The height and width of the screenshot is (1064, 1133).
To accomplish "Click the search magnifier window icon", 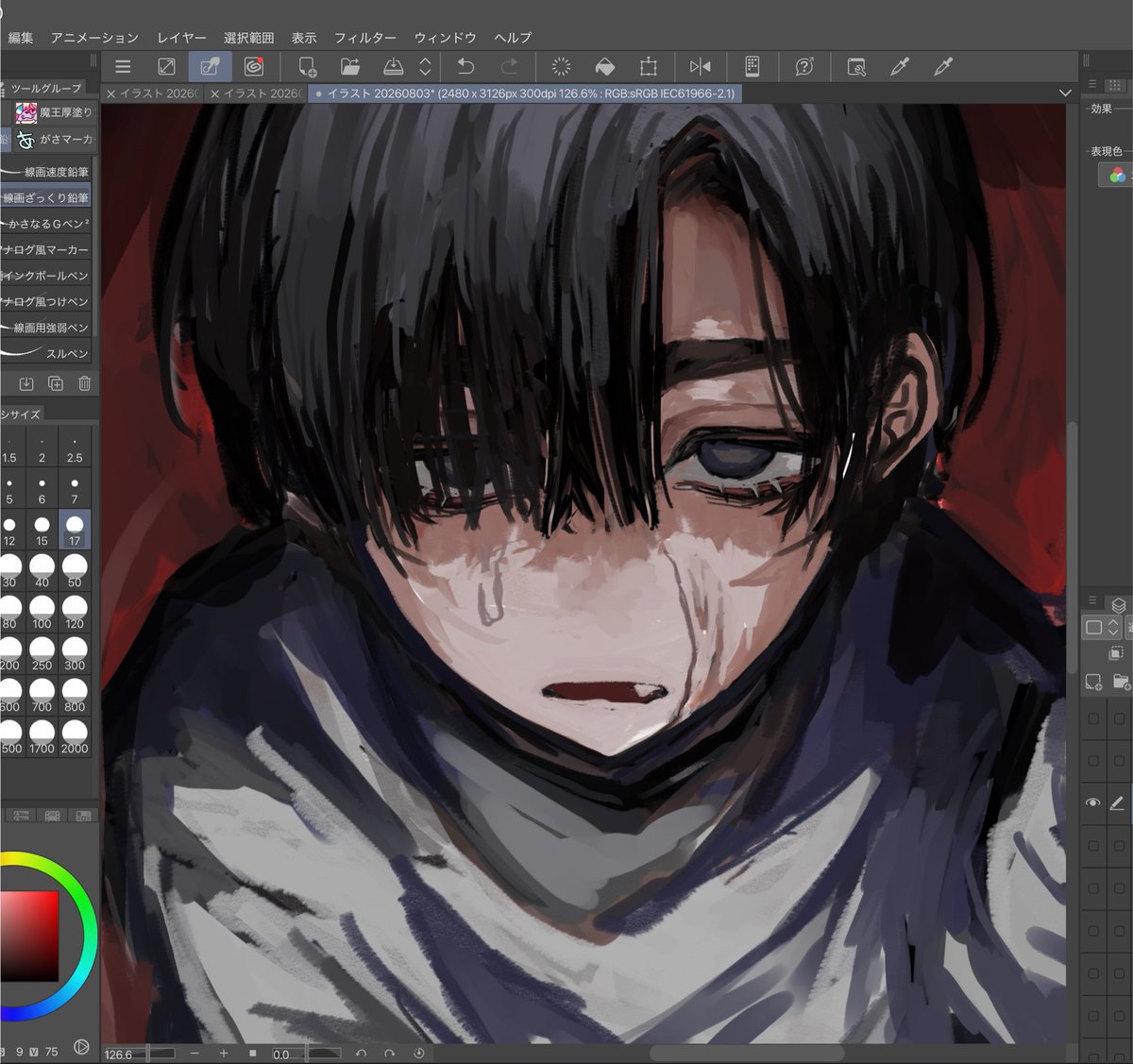I will click(856, 67).
